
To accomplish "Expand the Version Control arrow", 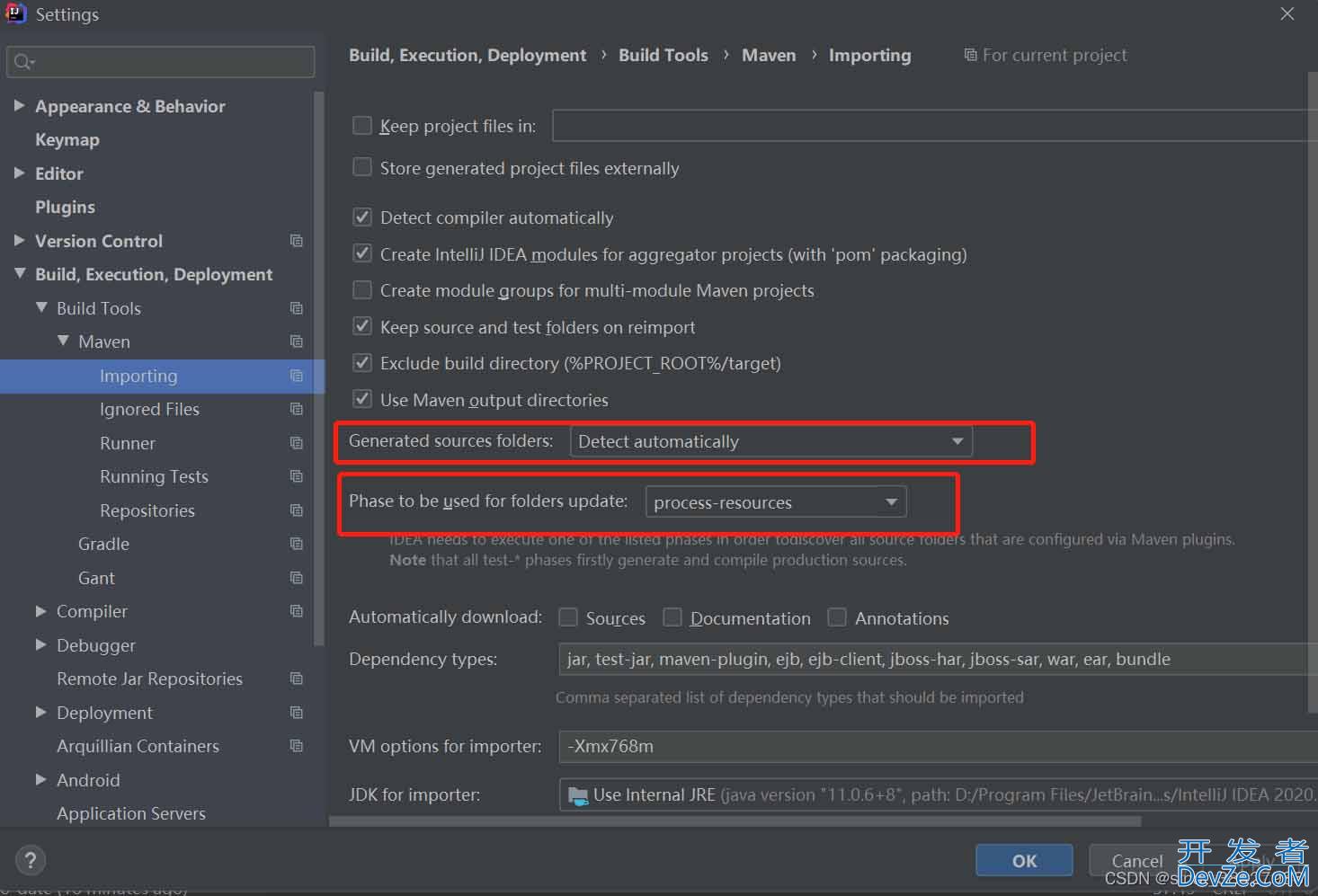I will [x=19, y=240].
